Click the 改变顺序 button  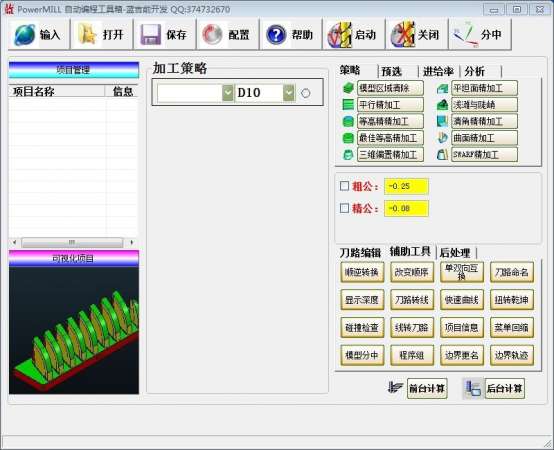(412, 272)
